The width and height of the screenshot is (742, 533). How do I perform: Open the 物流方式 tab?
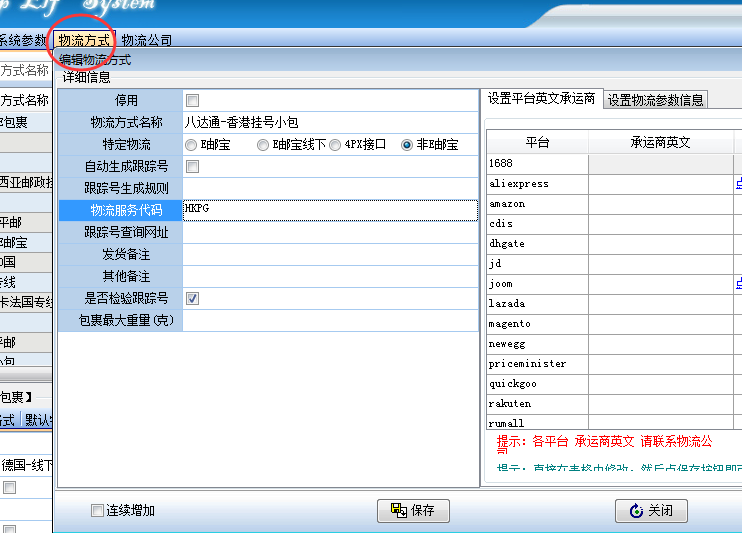84,40
